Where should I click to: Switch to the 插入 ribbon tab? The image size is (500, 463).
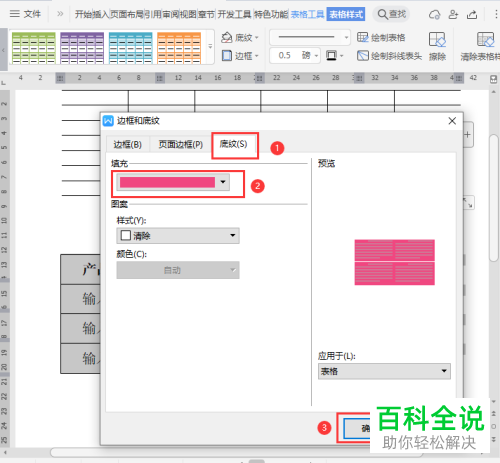click(100, 14)
